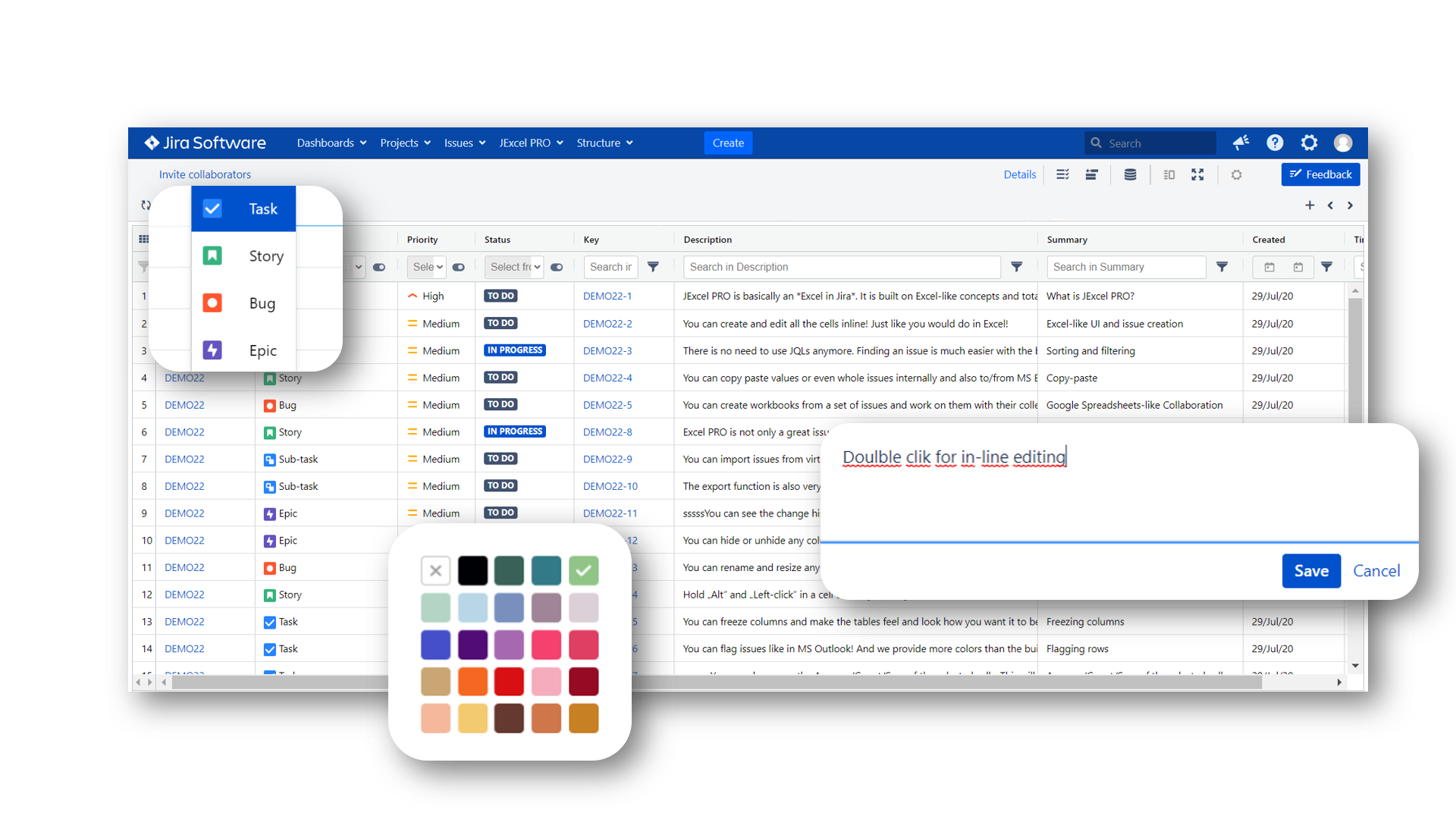Pick the green checkmark color swatch
Image resolution: width=1456 pixels, height=819 pixels.
pos(583,571)
